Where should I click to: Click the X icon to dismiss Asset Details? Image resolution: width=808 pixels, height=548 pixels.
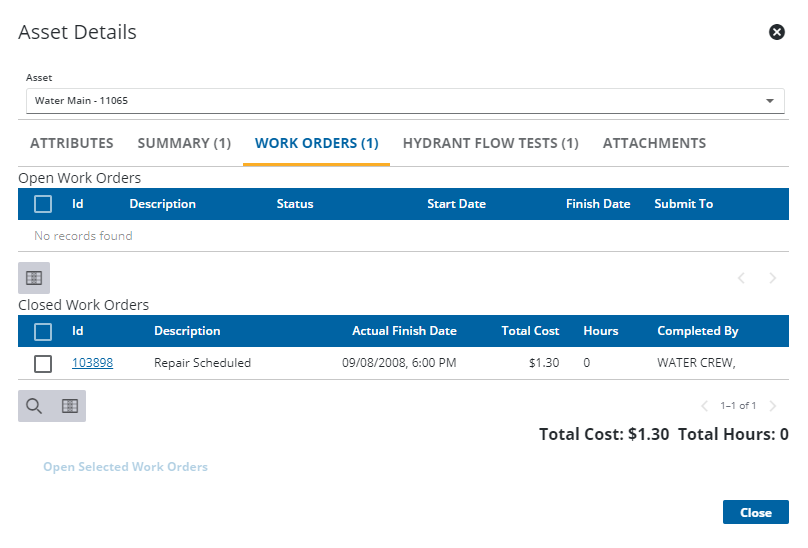pyautogui.click(x=776, y=32)
